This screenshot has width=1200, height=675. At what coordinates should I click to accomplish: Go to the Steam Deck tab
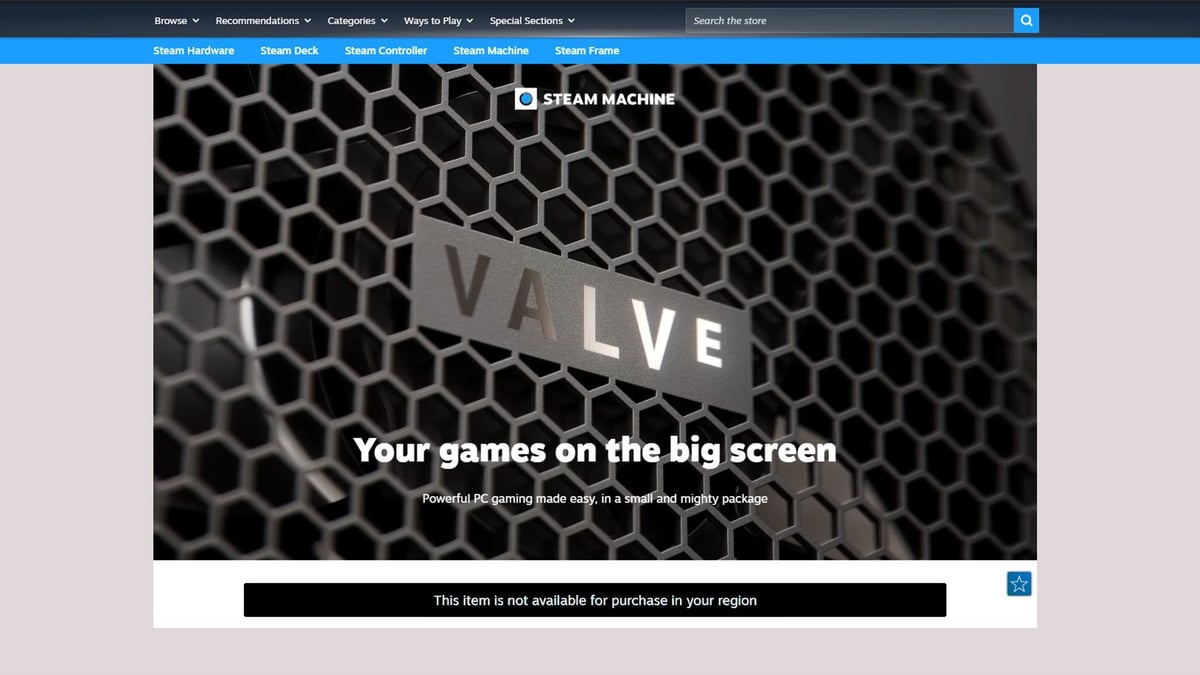coord(289,50)
